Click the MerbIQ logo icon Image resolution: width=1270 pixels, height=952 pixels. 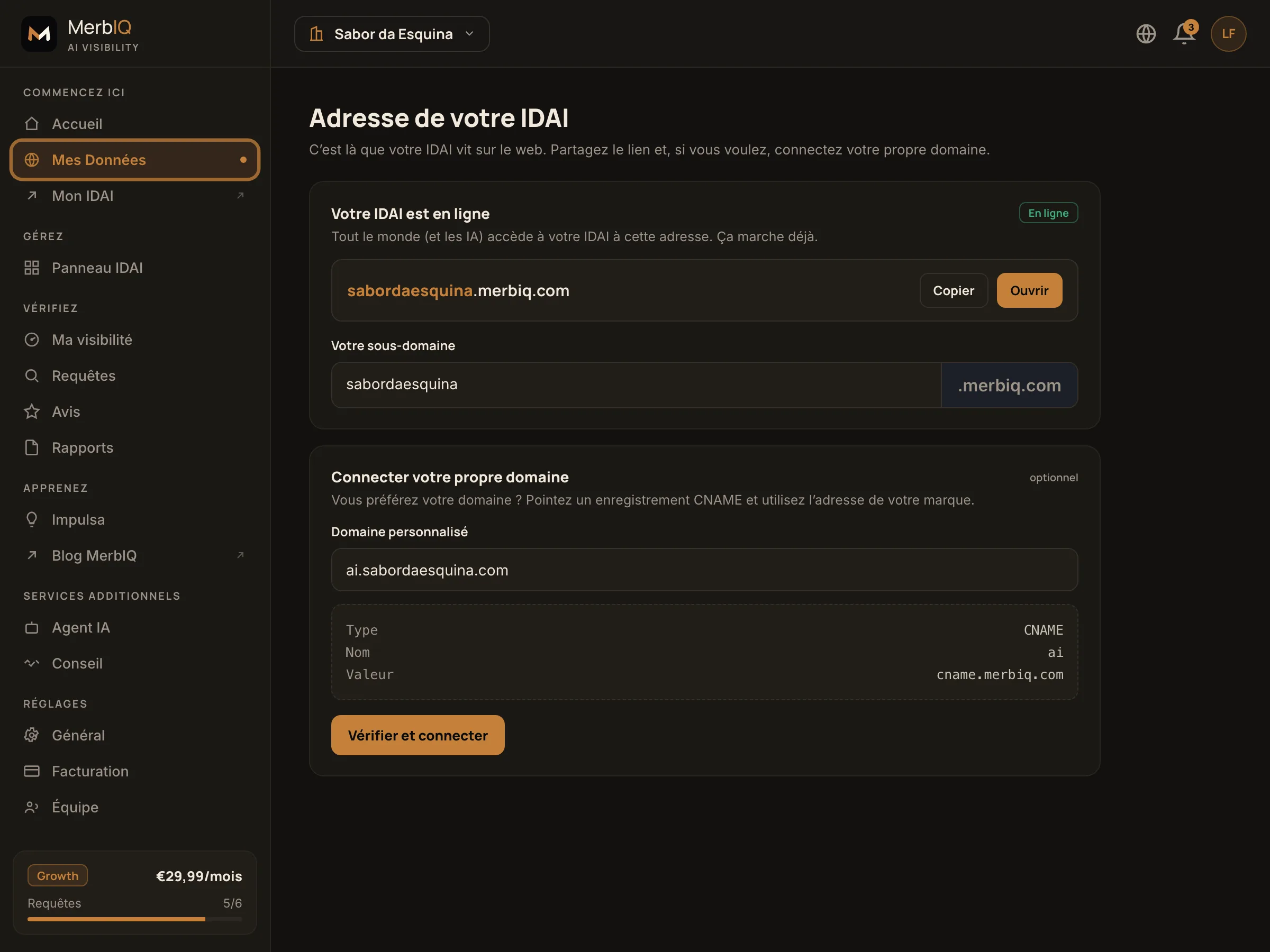39,34
